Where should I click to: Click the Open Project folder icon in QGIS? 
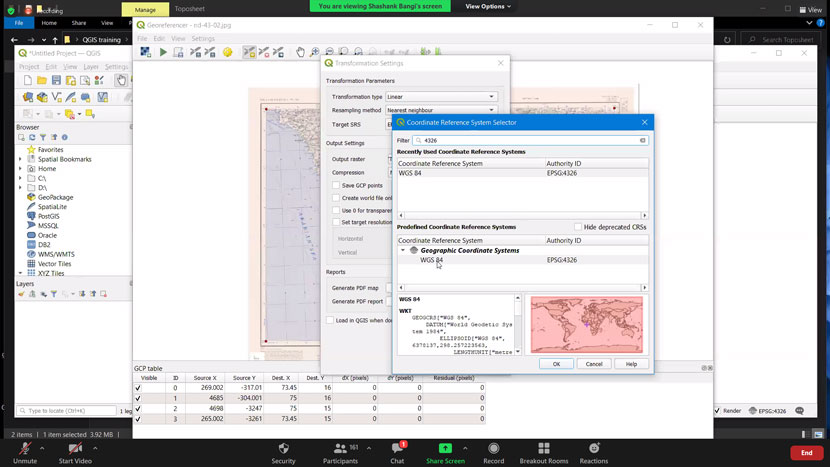click(x=42, y=80)
